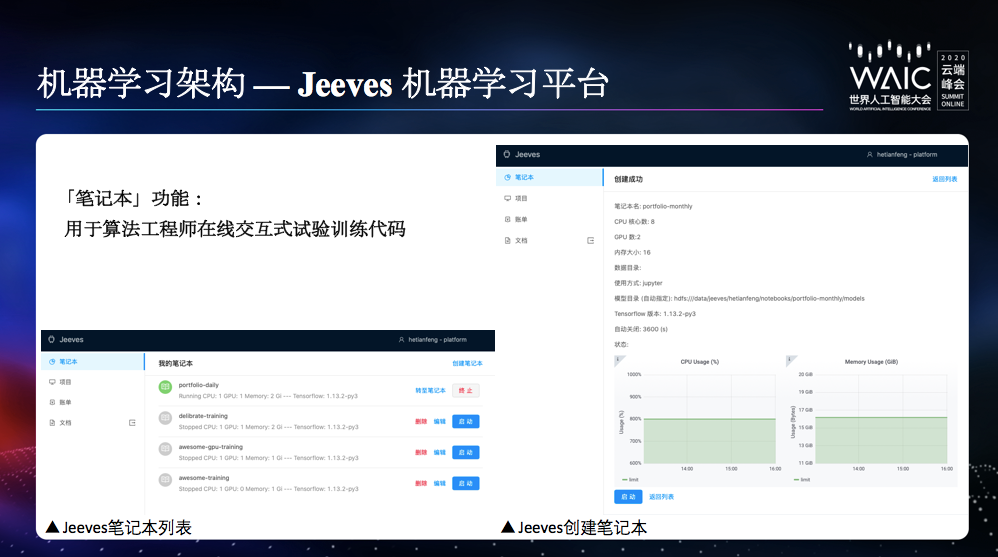The width and height of the screenshot is (998, 557).
Task: Click text 笔记本名: portfolio-monthly
Action: pyautogui.click(x=653, y=206)
